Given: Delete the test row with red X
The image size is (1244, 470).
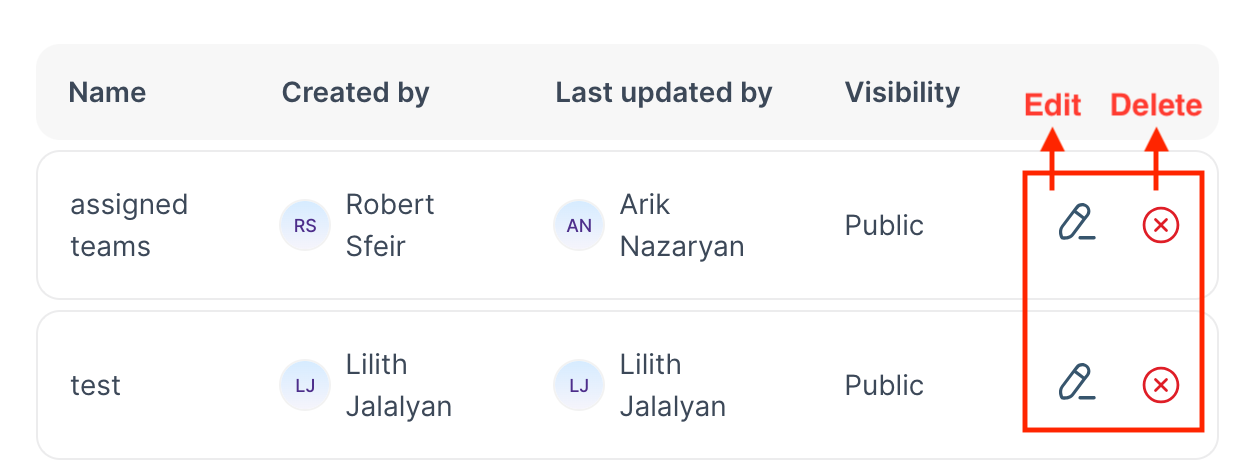Looking at the screenshot, I should click(x=1161, y=385).
